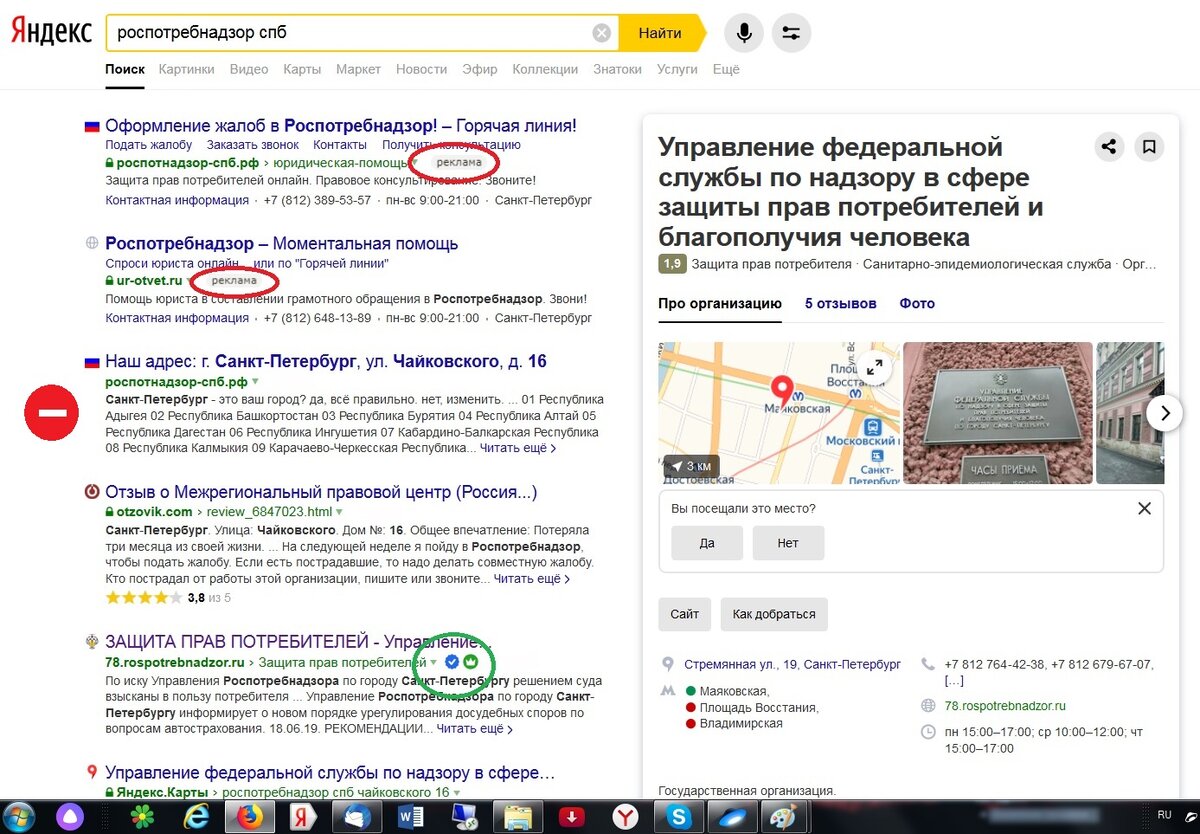Open Skype from the taskbar
This screenshot has height=834, width=1200.
coord(679,817)
